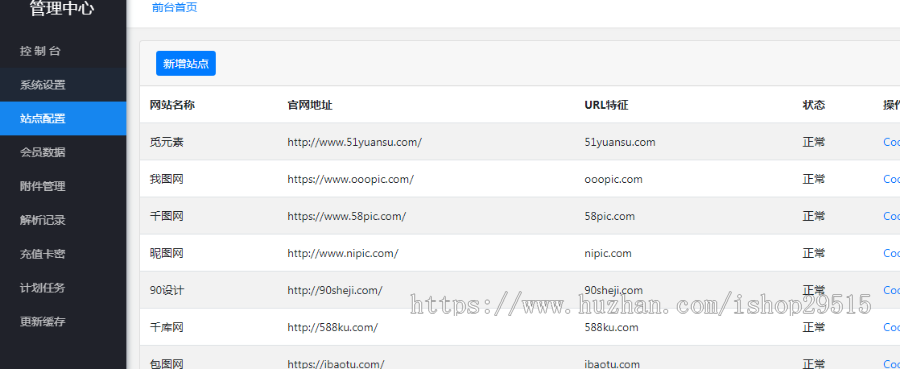The width and height of the screenshot is (900, 369).
Task: Click the http://90sheji.com/ address
Action: click(335, 290)
